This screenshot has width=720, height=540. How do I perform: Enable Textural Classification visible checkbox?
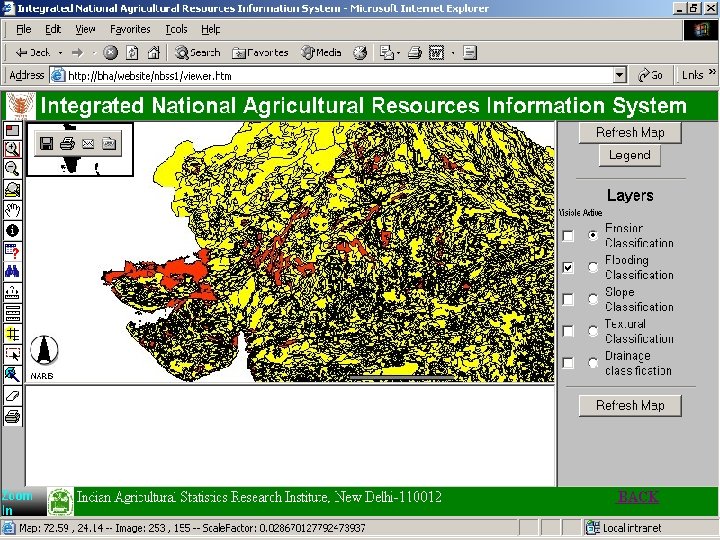[568, 331]
